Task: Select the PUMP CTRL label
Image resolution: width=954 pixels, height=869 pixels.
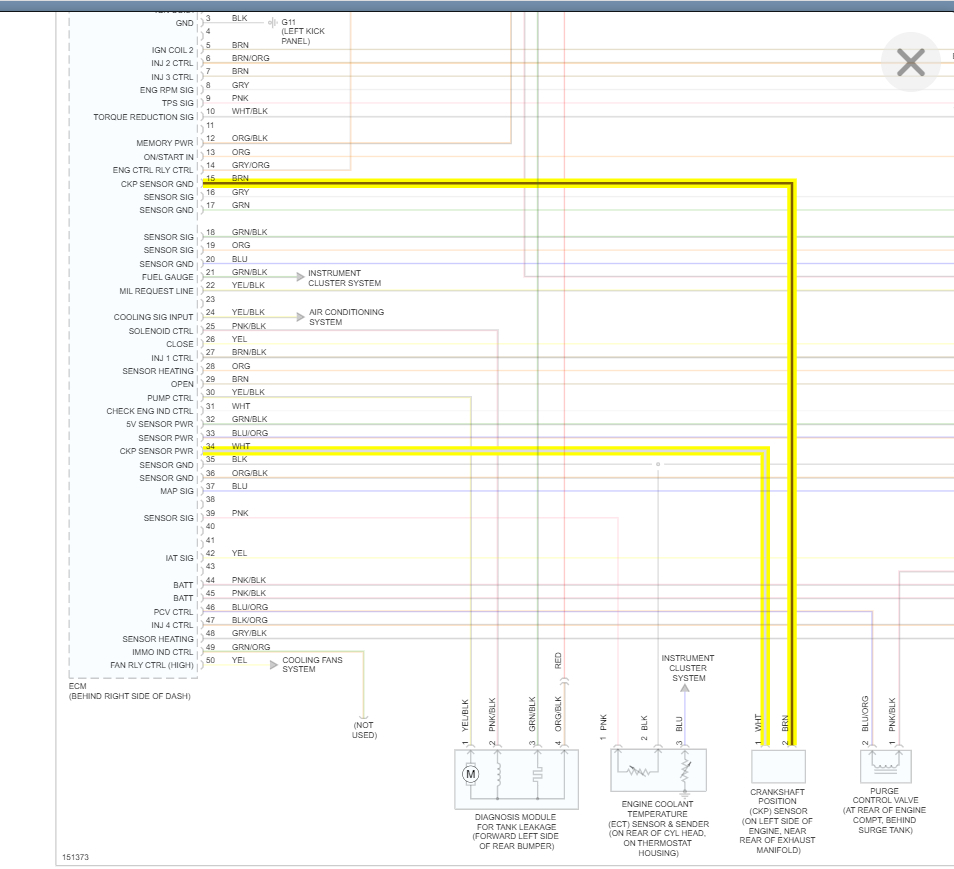Action: [x=170, y=398]
